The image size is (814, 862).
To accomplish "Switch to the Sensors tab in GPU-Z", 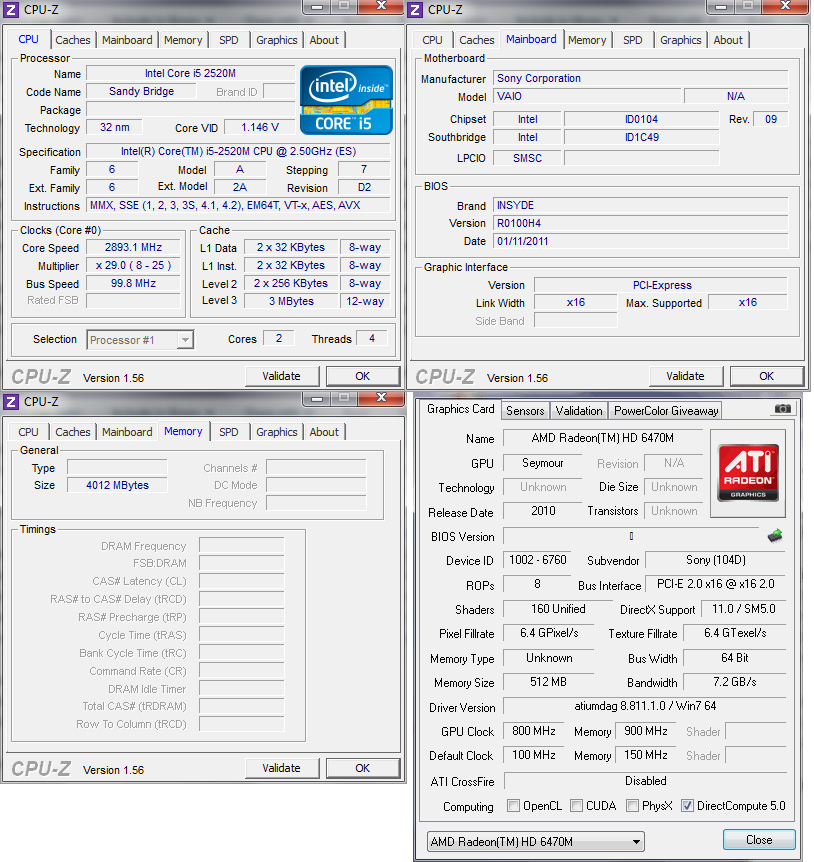I will pyautogui.click(x=524, y=410).
